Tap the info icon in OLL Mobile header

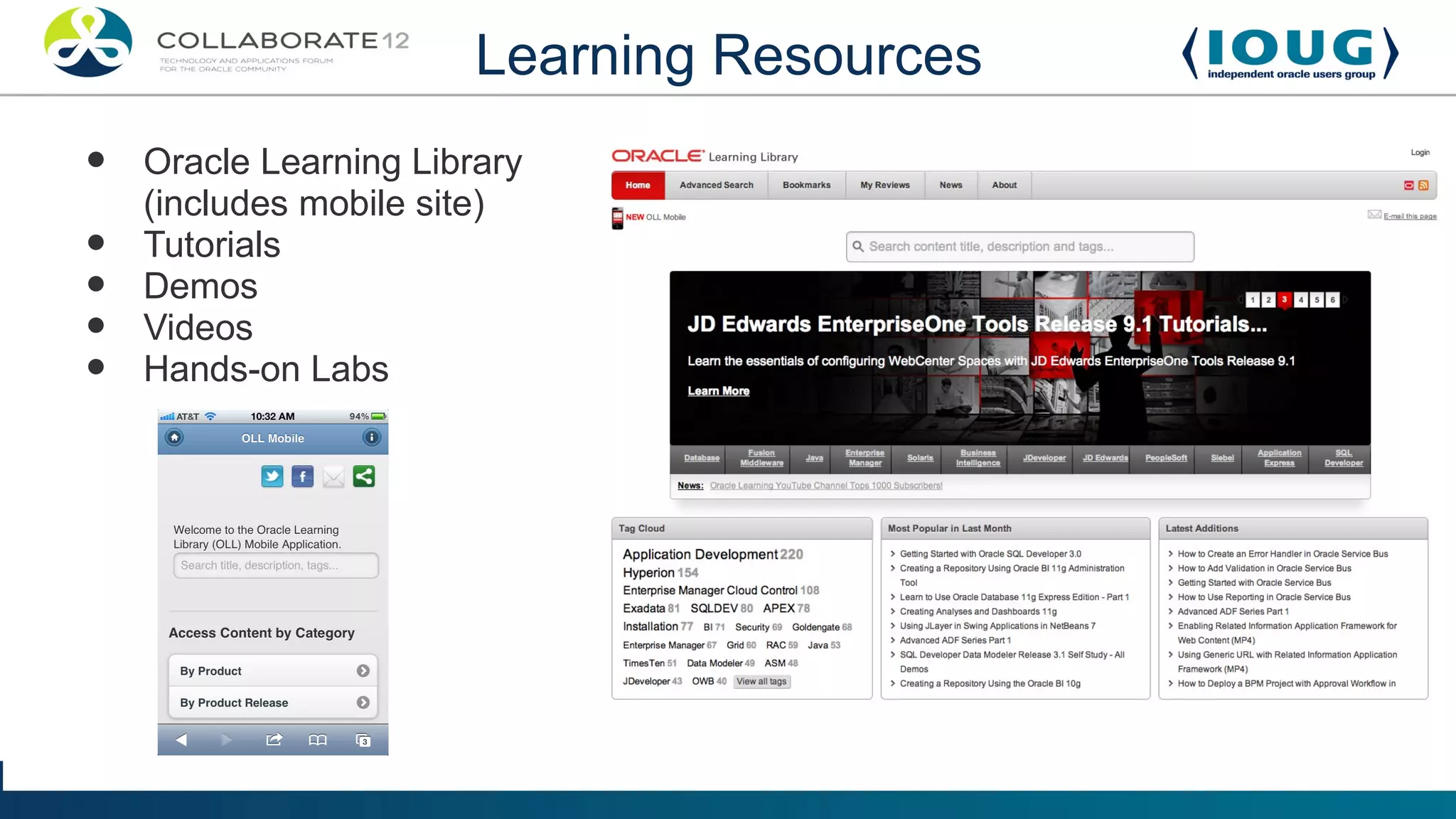tap(371, 437)
